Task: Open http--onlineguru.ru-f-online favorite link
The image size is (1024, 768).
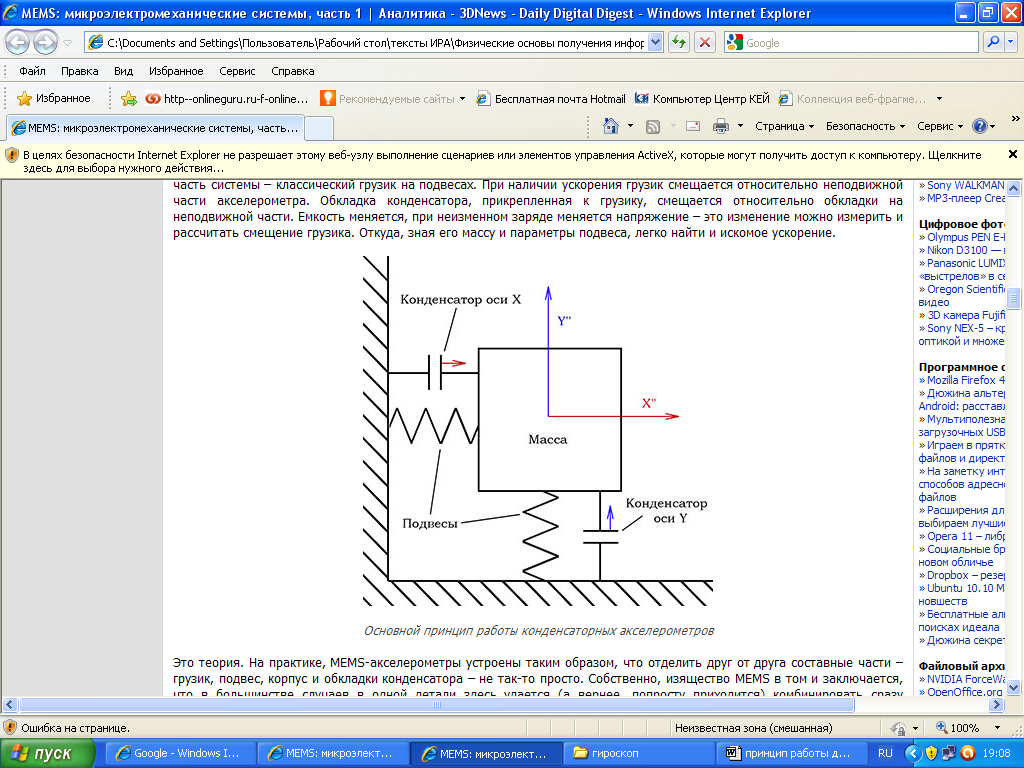Action: click(x=227, y=99)
